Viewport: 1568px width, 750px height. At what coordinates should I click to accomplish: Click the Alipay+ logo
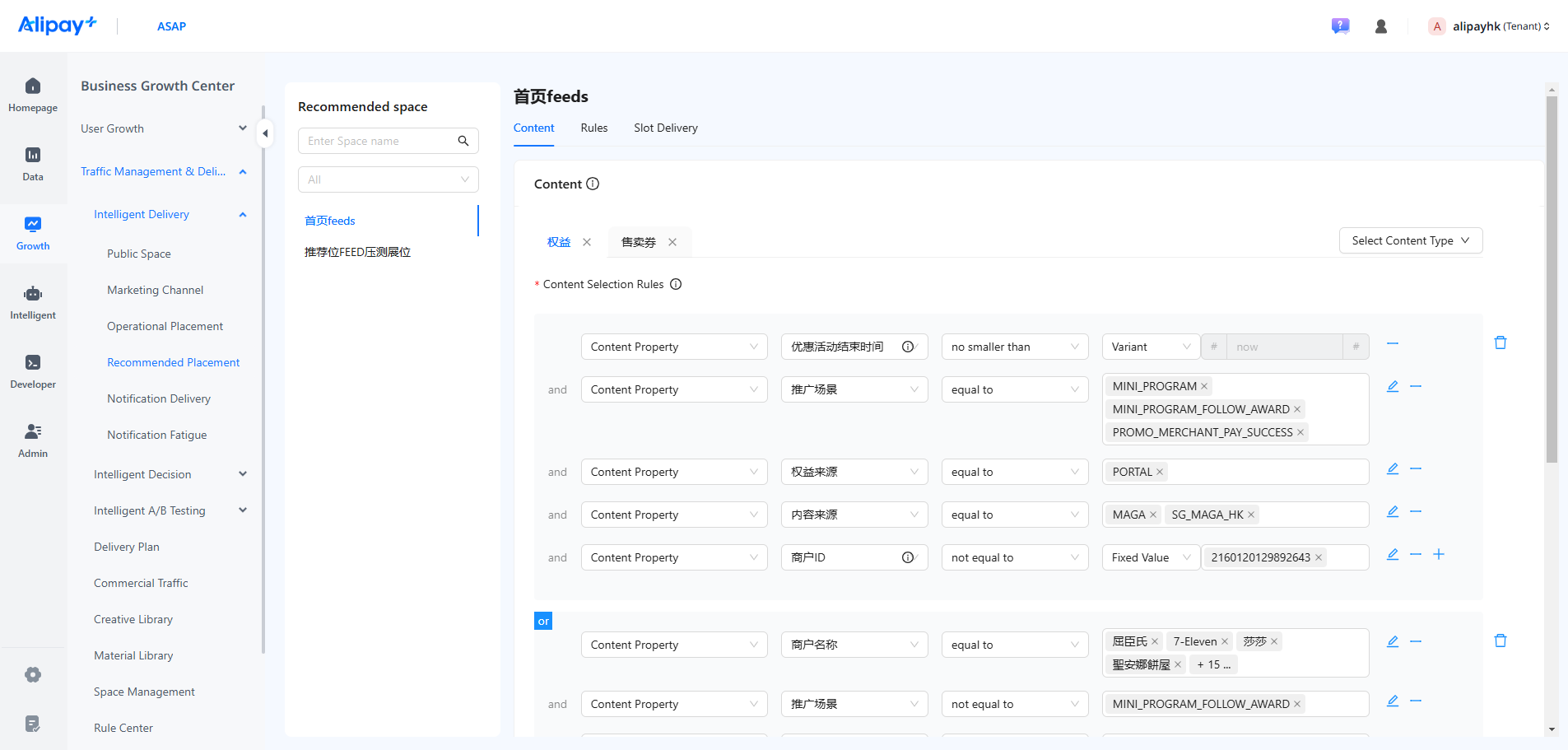(58, 26)
